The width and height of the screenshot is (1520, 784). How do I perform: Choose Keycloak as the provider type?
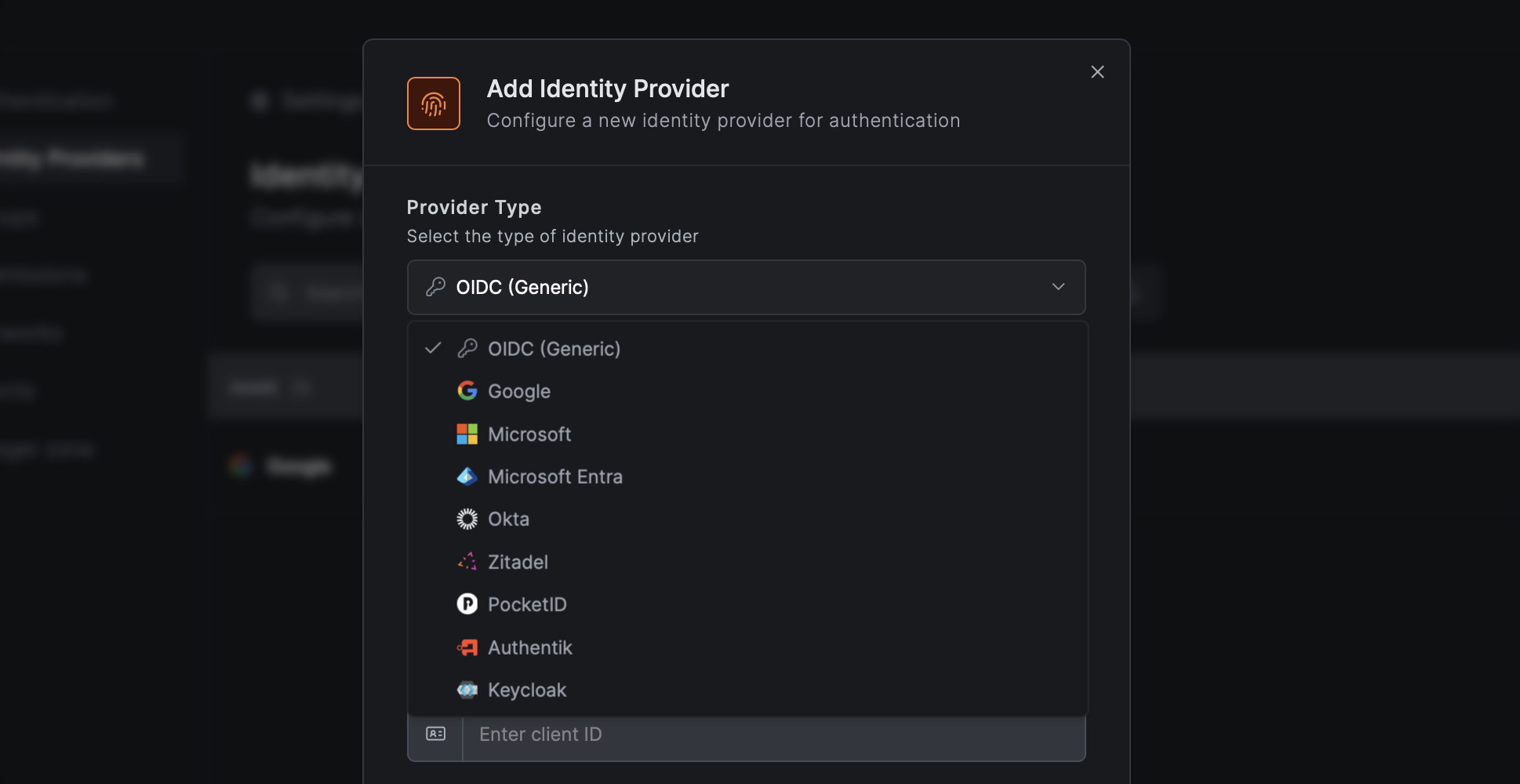pos(527,690)
